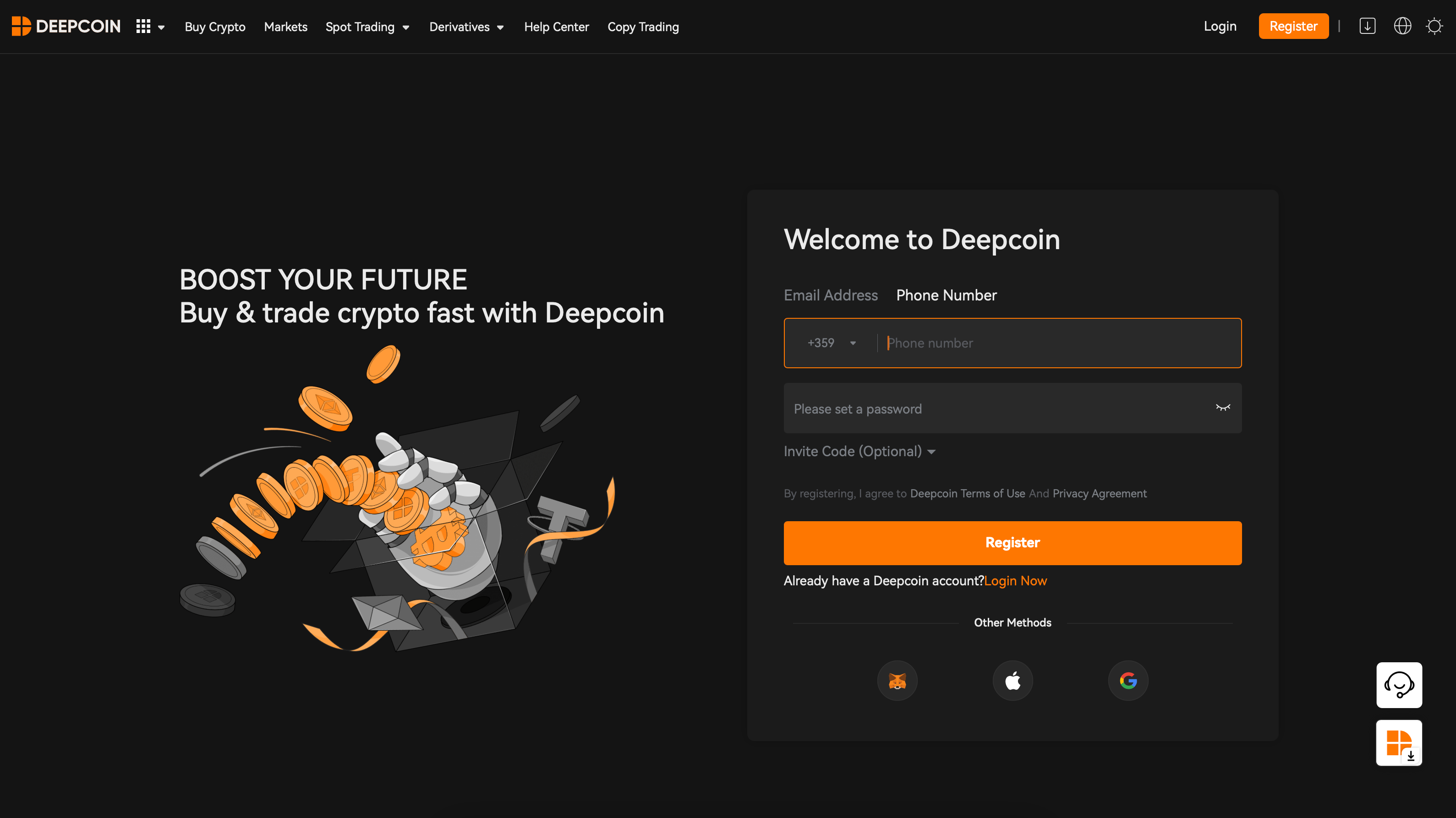Open +359 country code selector

[832, 343]
